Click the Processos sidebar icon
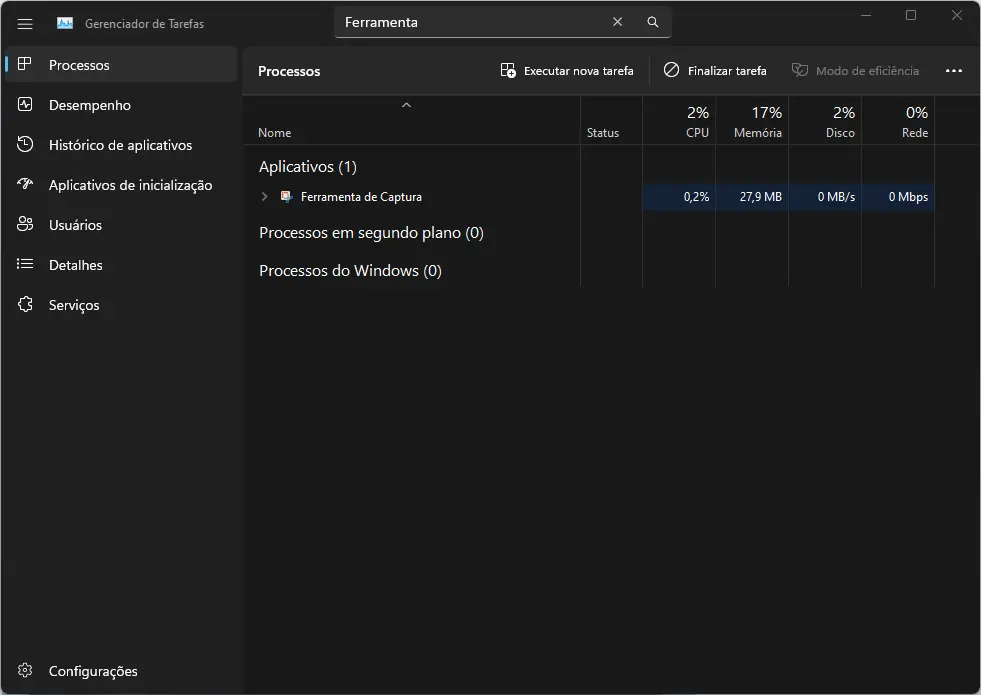 tap(25, 65)
